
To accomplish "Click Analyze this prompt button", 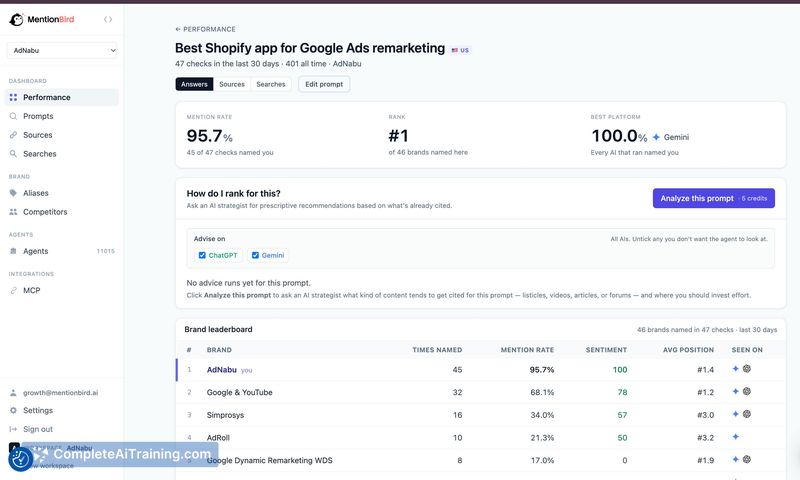I will (x=714, y=198).
